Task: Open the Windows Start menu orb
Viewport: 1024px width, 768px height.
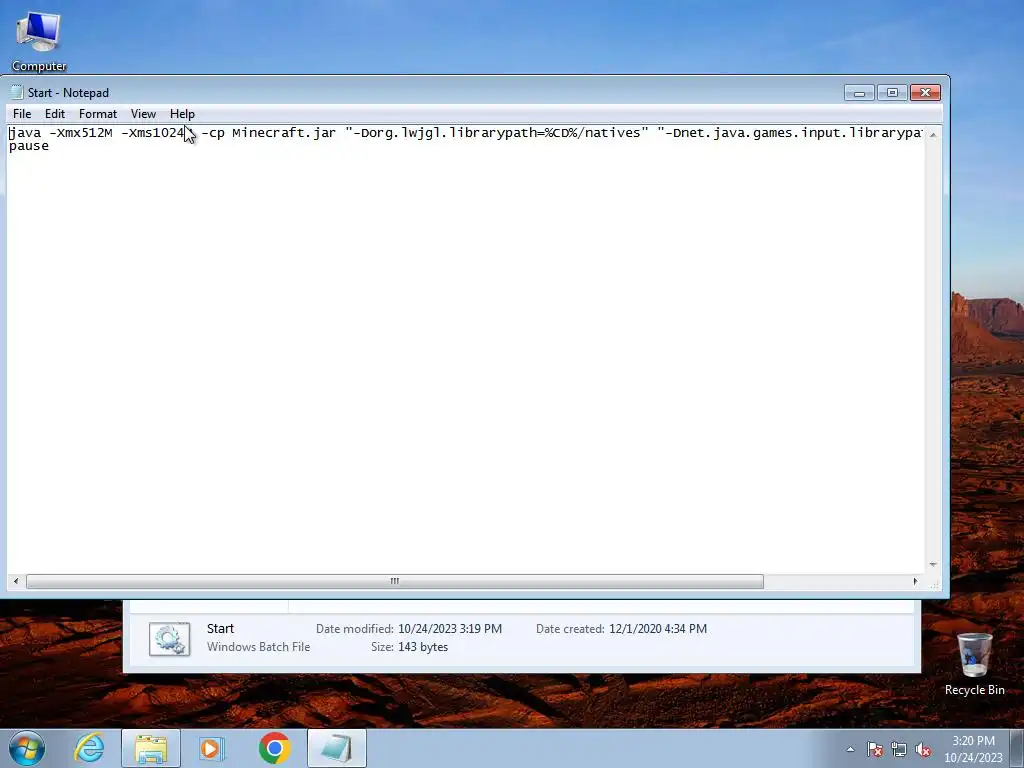Action: (x=27, y=748)
